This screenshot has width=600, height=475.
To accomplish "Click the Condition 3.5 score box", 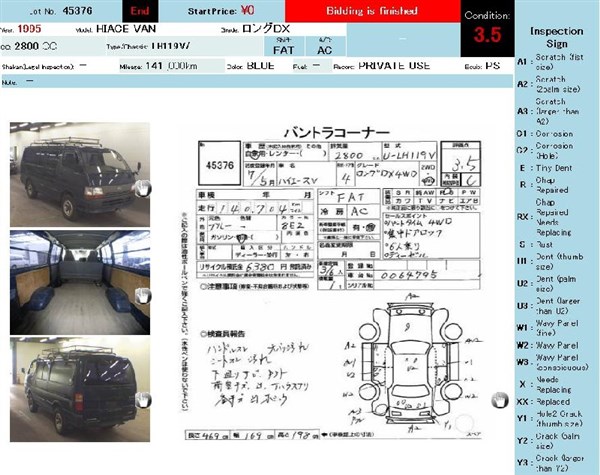I will 487,28.
